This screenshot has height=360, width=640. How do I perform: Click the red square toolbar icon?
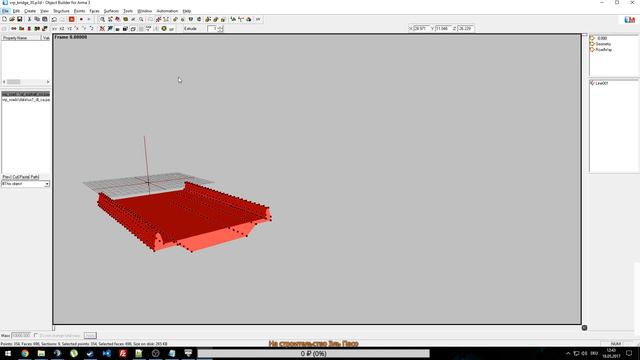tap(72, 19)
